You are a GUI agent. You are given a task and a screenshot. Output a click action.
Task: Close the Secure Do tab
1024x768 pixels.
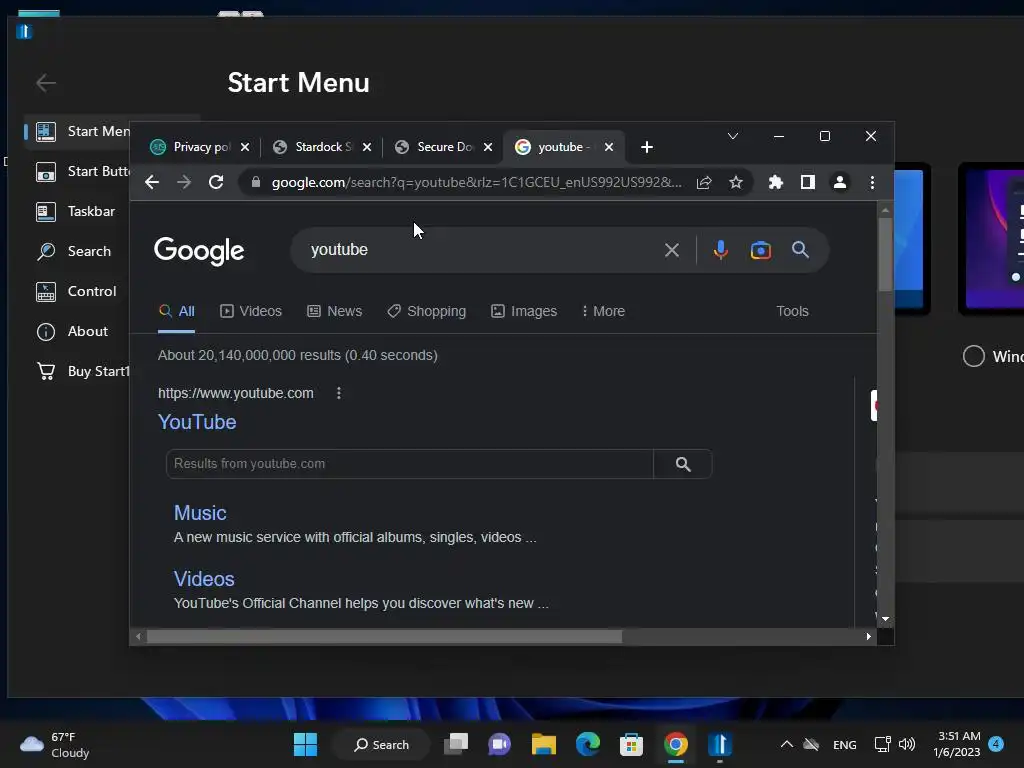pos(488,147)
